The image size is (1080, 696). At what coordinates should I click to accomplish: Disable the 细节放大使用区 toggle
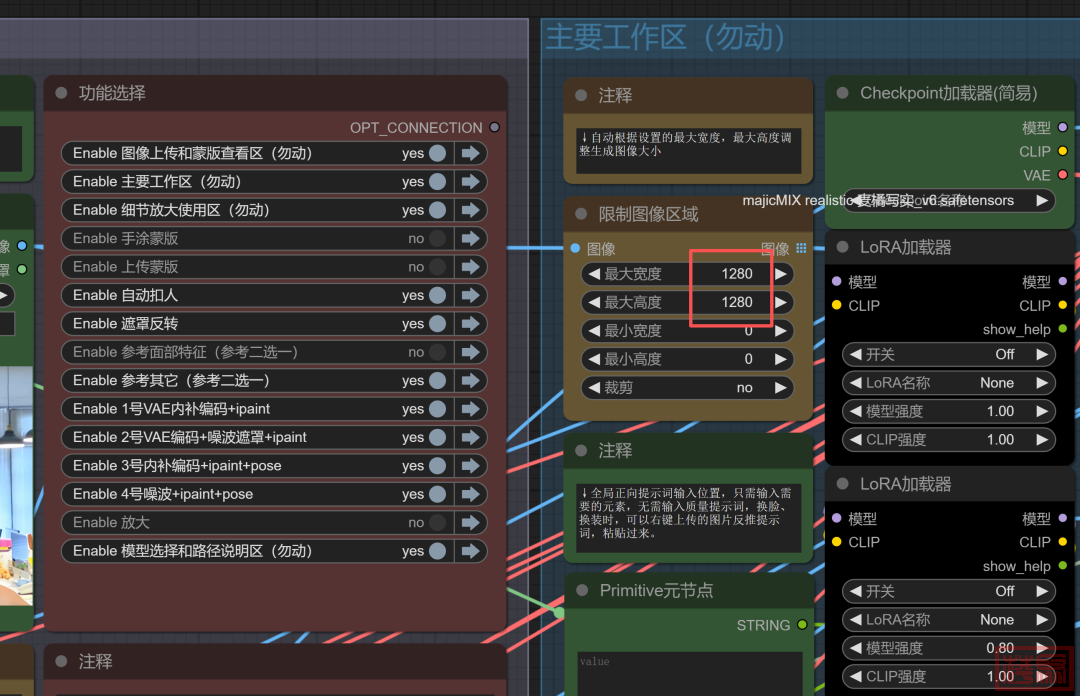[438, 210]
